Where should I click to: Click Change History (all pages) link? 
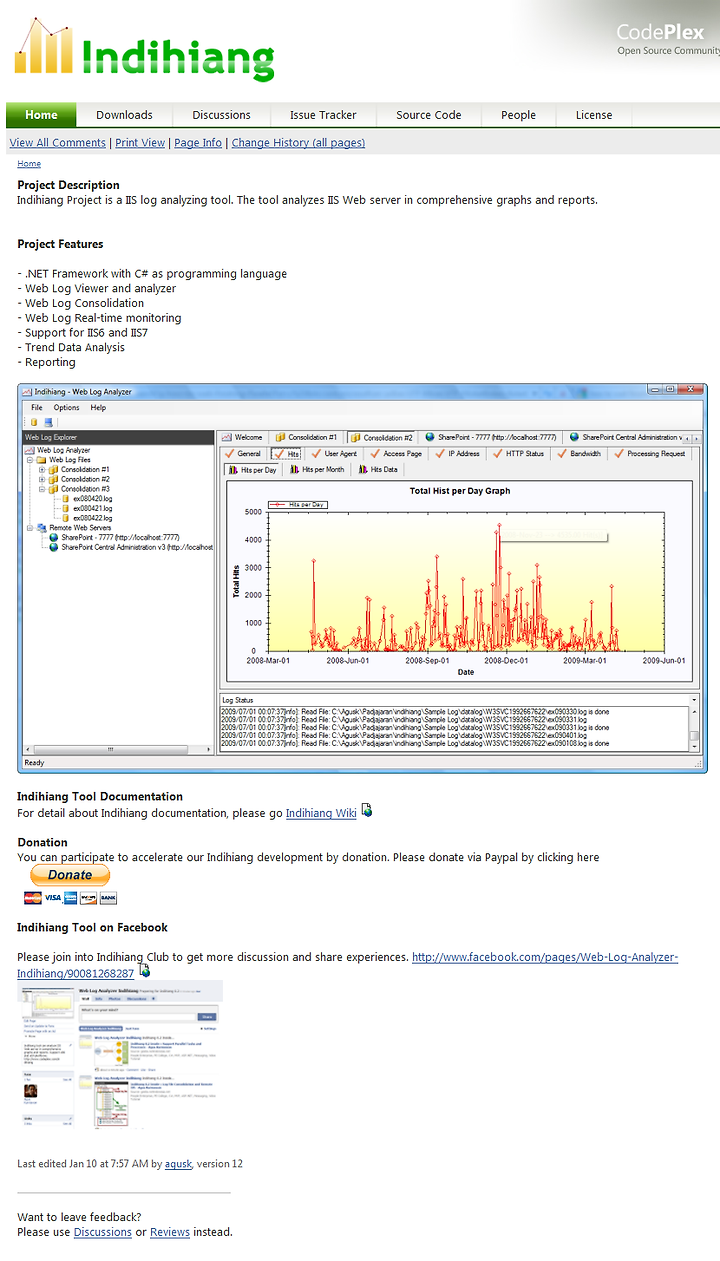click(298, 143)
